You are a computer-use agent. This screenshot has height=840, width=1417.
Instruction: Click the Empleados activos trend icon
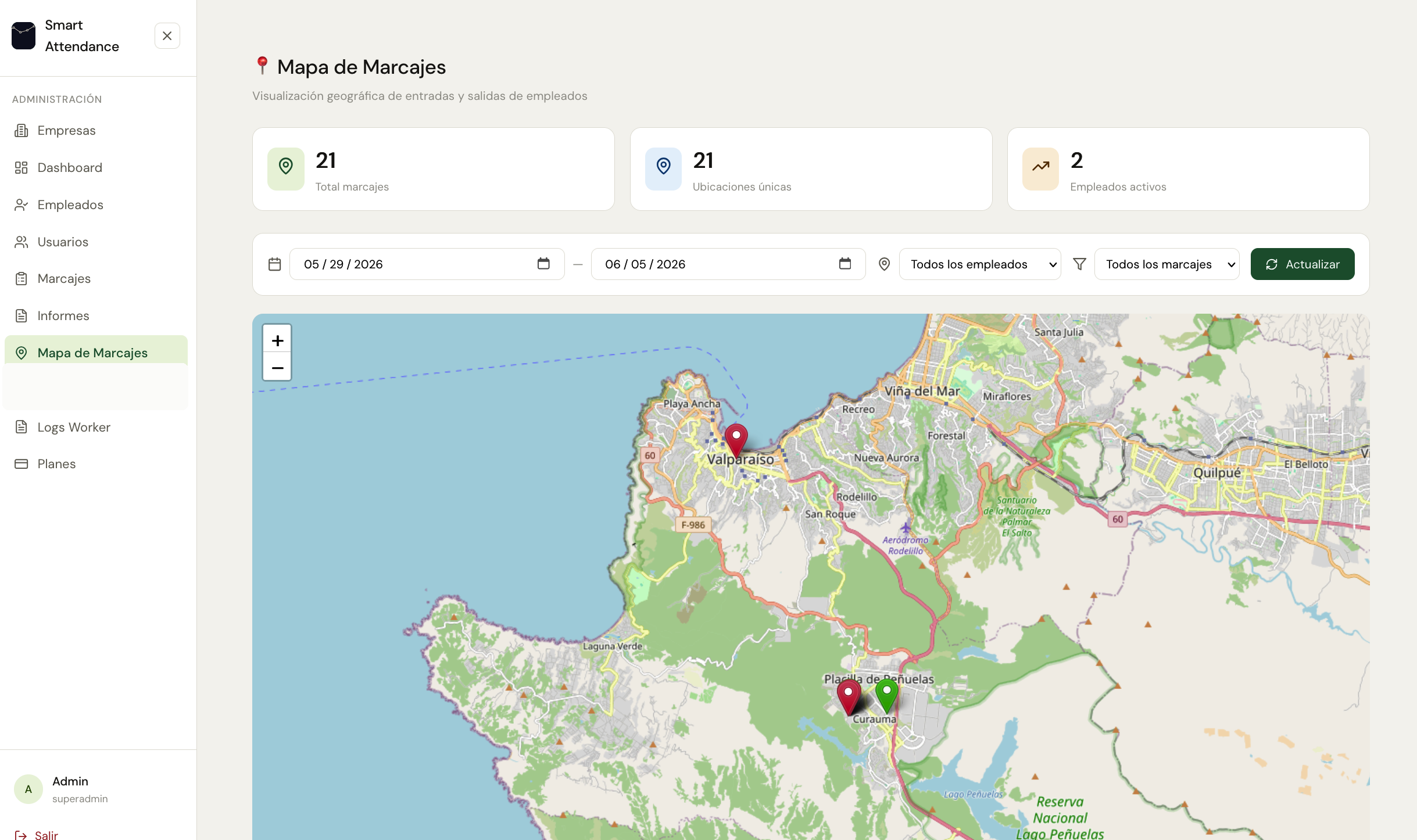coord(1040,169)
